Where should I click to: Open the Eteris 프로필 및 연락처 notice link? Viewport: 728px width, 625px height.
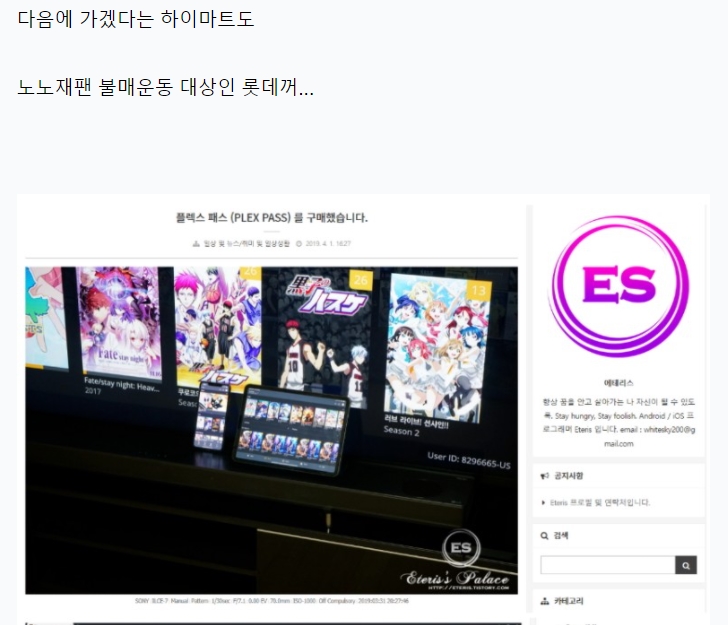click(x=599, y=502)
